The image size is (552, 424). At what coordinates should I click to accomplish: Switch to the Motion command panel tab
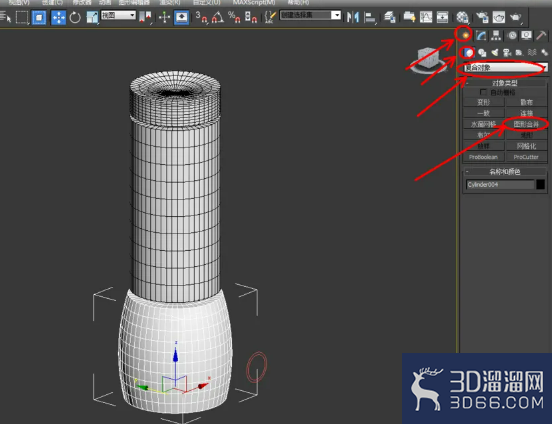point(512,35)
